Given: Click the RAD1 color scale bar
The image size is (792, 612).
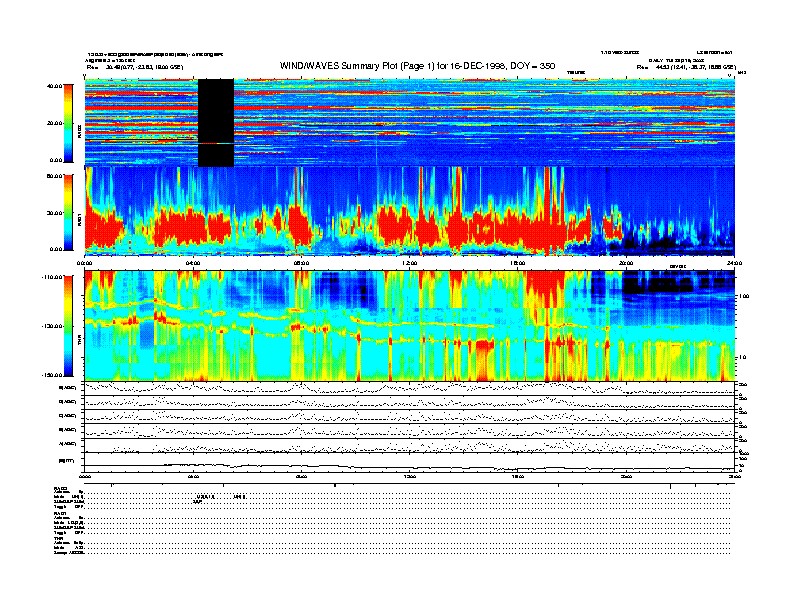Looking at the screenshot, I should tap(68, 212).
